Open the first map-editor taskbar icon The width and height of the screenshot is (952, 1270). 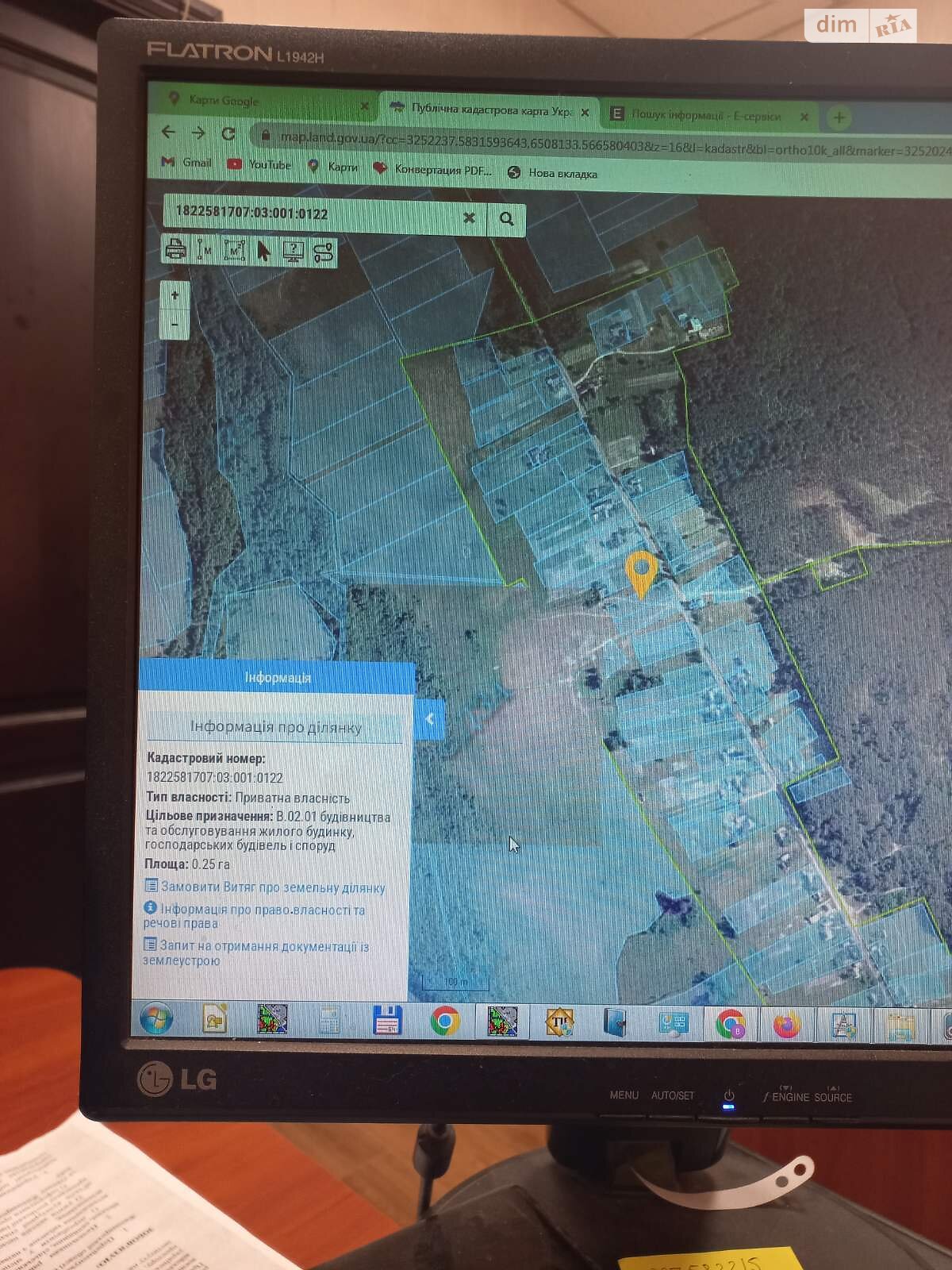pyautogui.click(x=272, y=1018)
